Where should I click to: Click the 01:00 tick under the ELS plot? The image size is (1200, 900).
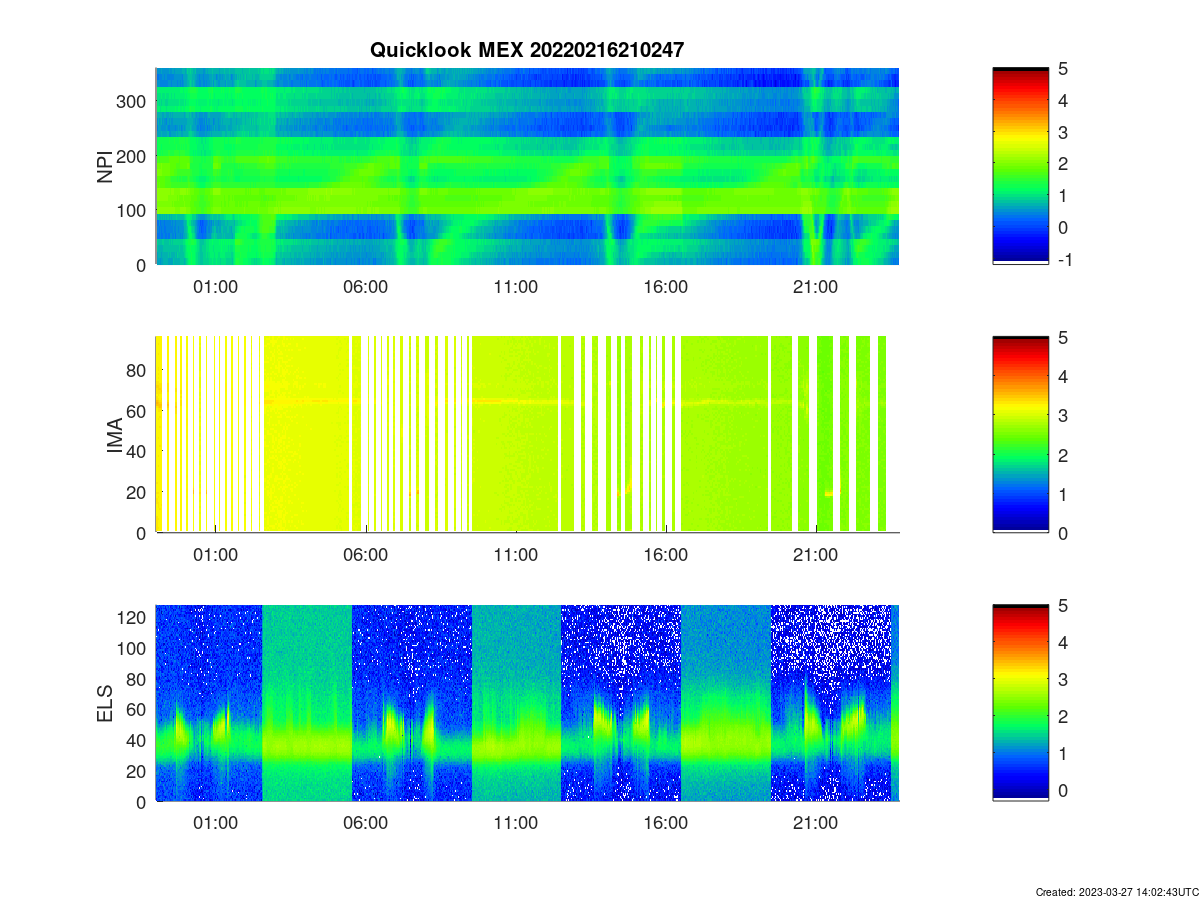tap(215, 823)
